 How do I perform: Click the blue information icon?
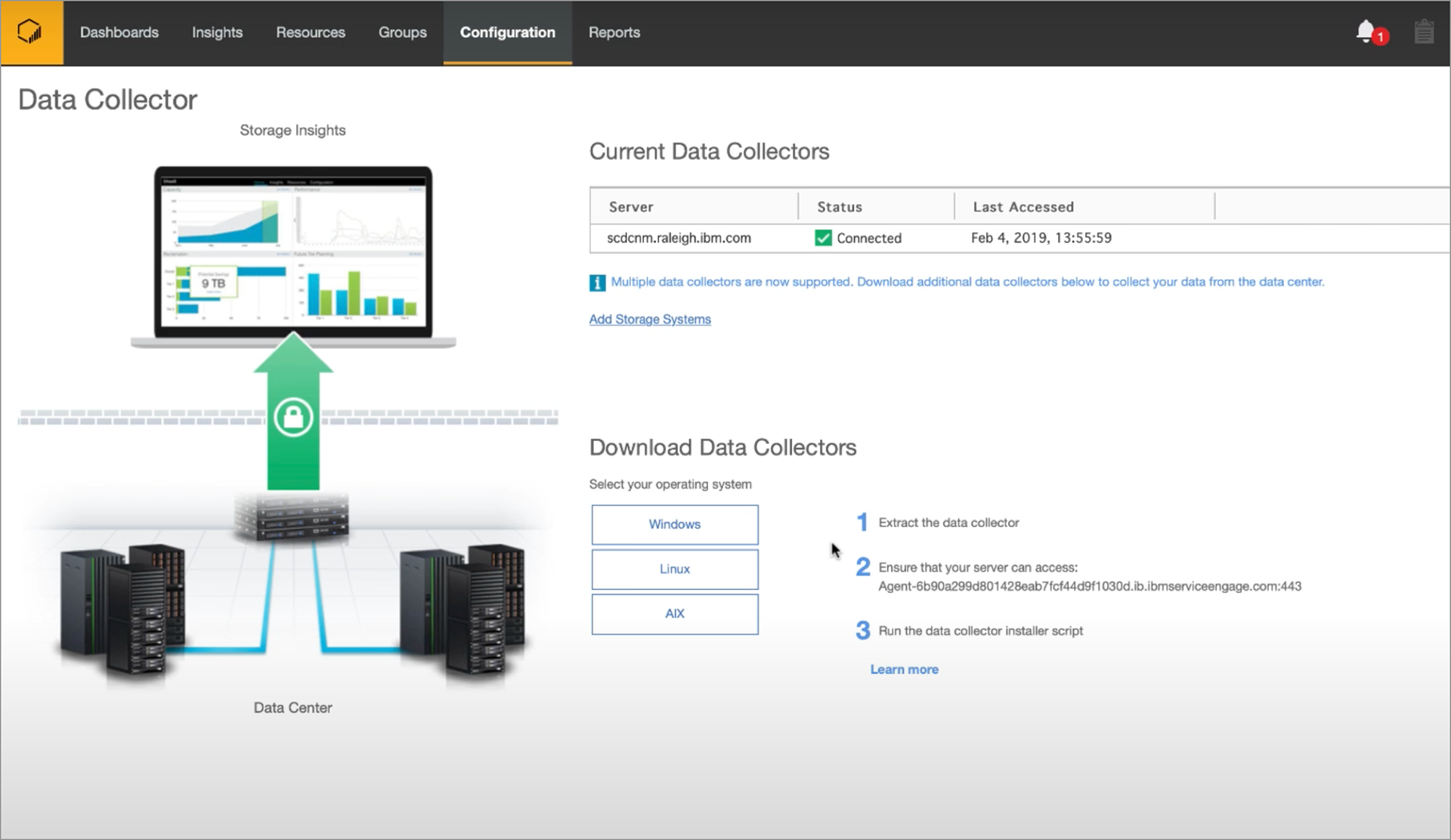coord(597,283)
